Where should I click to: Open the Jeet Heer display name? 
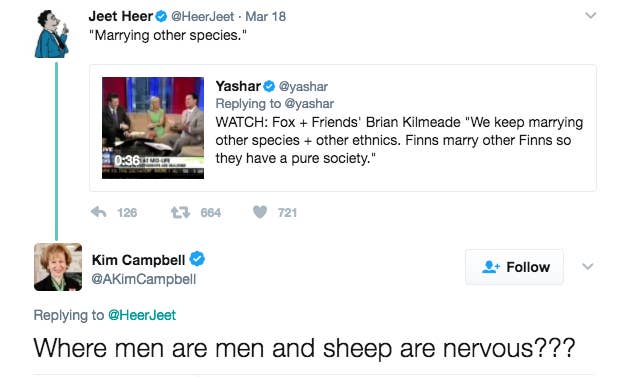[121, 16]
